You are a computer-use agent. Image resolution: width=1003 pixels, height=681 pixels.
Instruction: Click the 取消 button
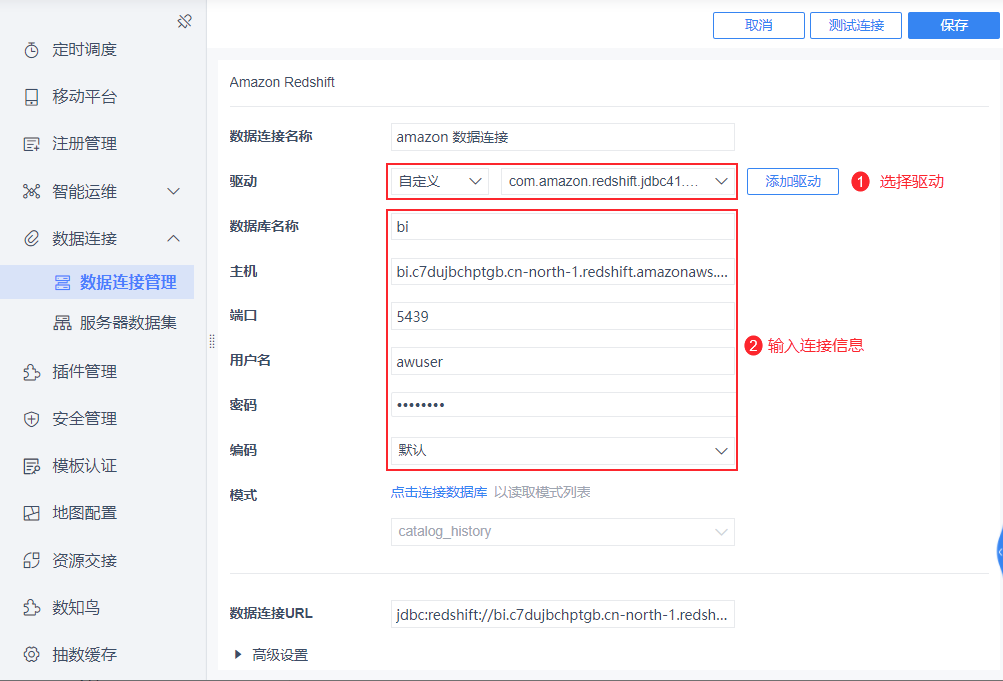[x=759, y=26]
